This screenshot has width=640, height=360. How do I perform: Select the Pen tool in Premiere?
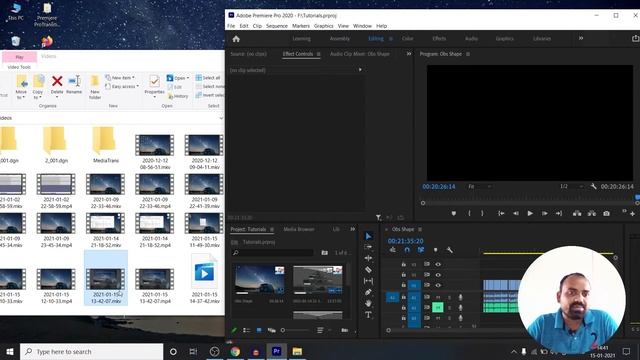pyautogui.click(x=368, y=292)
